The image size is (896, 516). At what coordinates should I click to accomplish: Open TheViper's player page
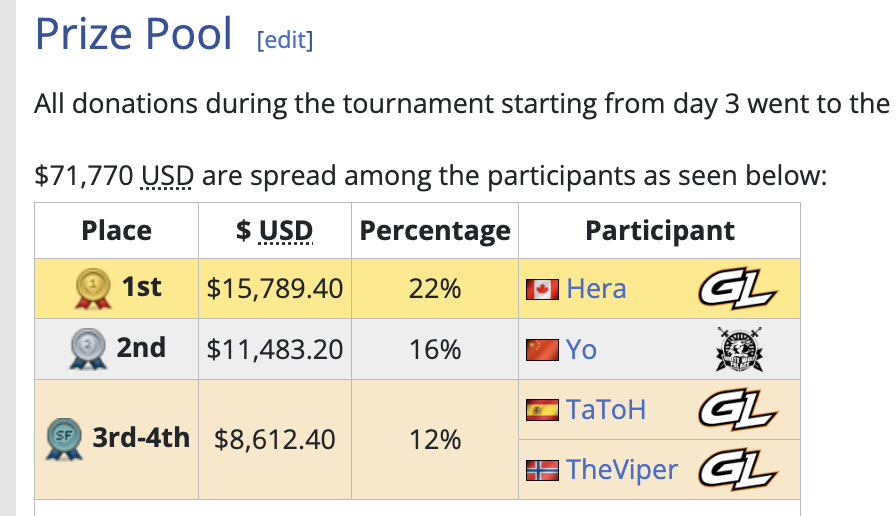[x=622, y=470]
